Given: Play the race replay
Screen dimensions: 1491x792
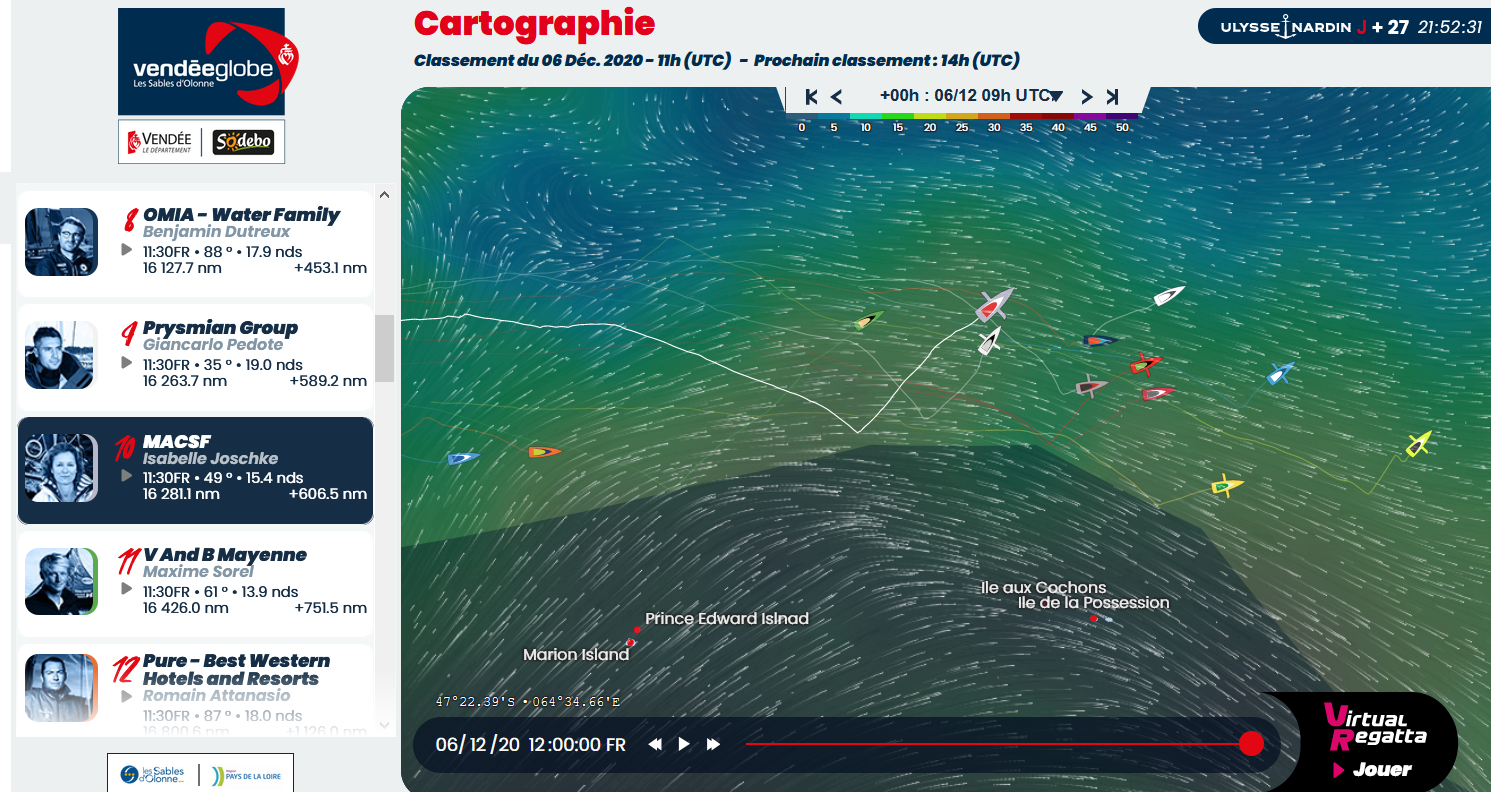Looking at the screenshot, I should coord(684,744).
